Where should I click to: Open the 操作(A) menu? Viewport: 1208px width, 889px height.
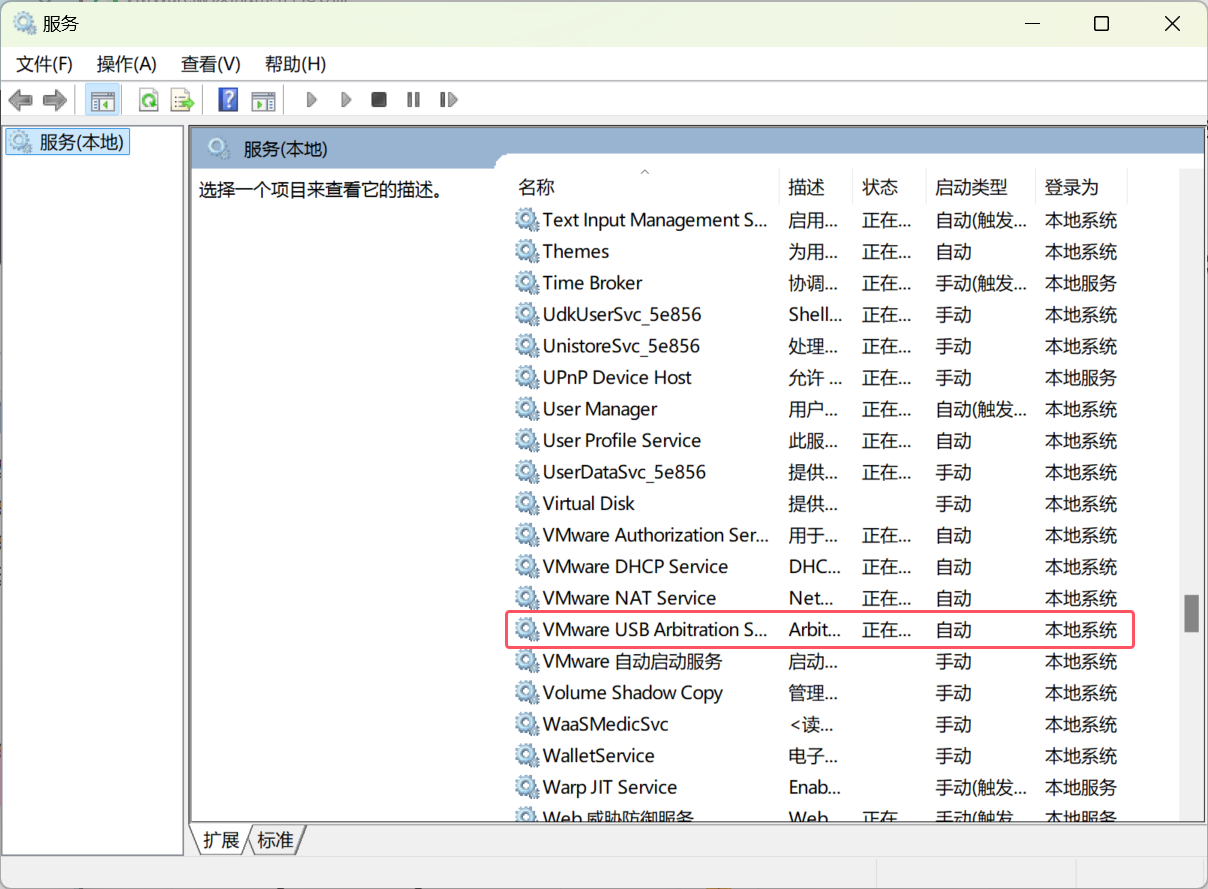tap(127, 64)
